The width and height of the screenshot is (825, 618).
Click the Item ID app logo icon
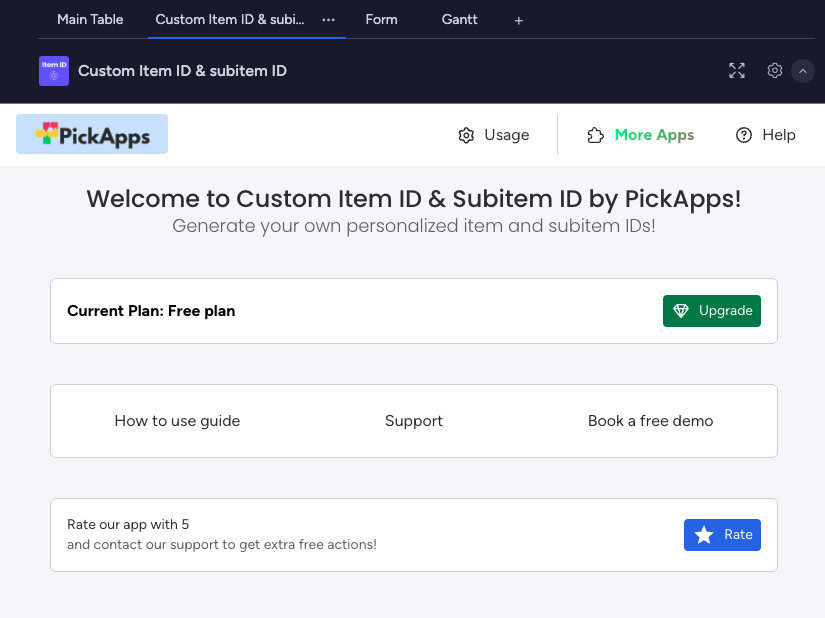pyautogui.click(x=54, y=71)
